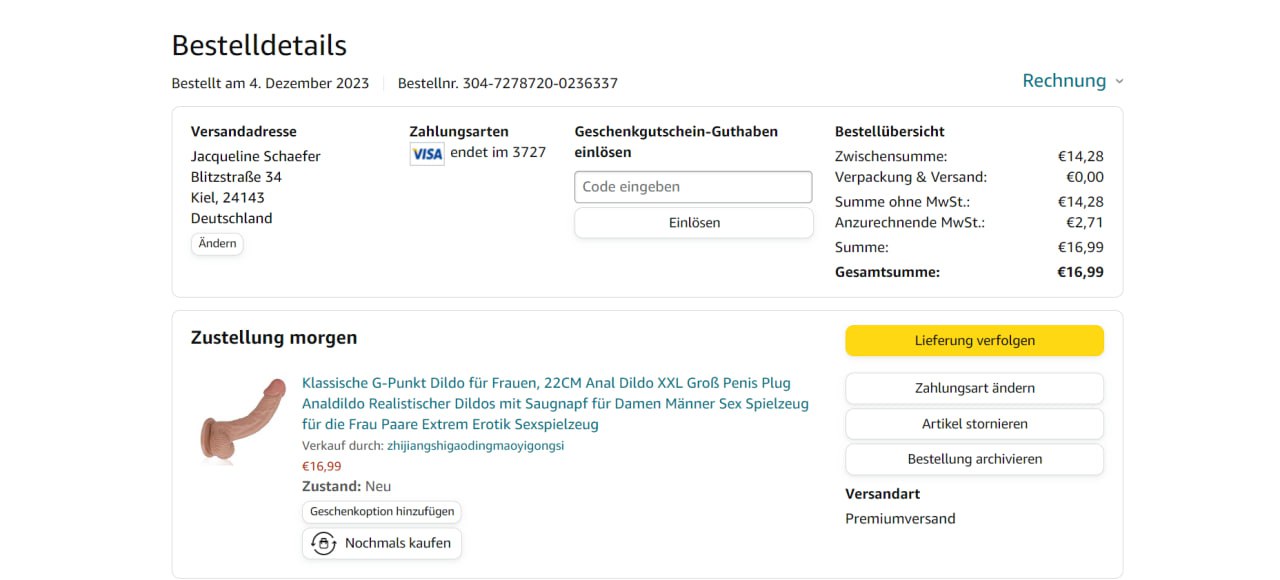Focus the Code eingeben gift card field
Image resolution: width=1280 pixels, height=580 pixels.
click(693, 187)
